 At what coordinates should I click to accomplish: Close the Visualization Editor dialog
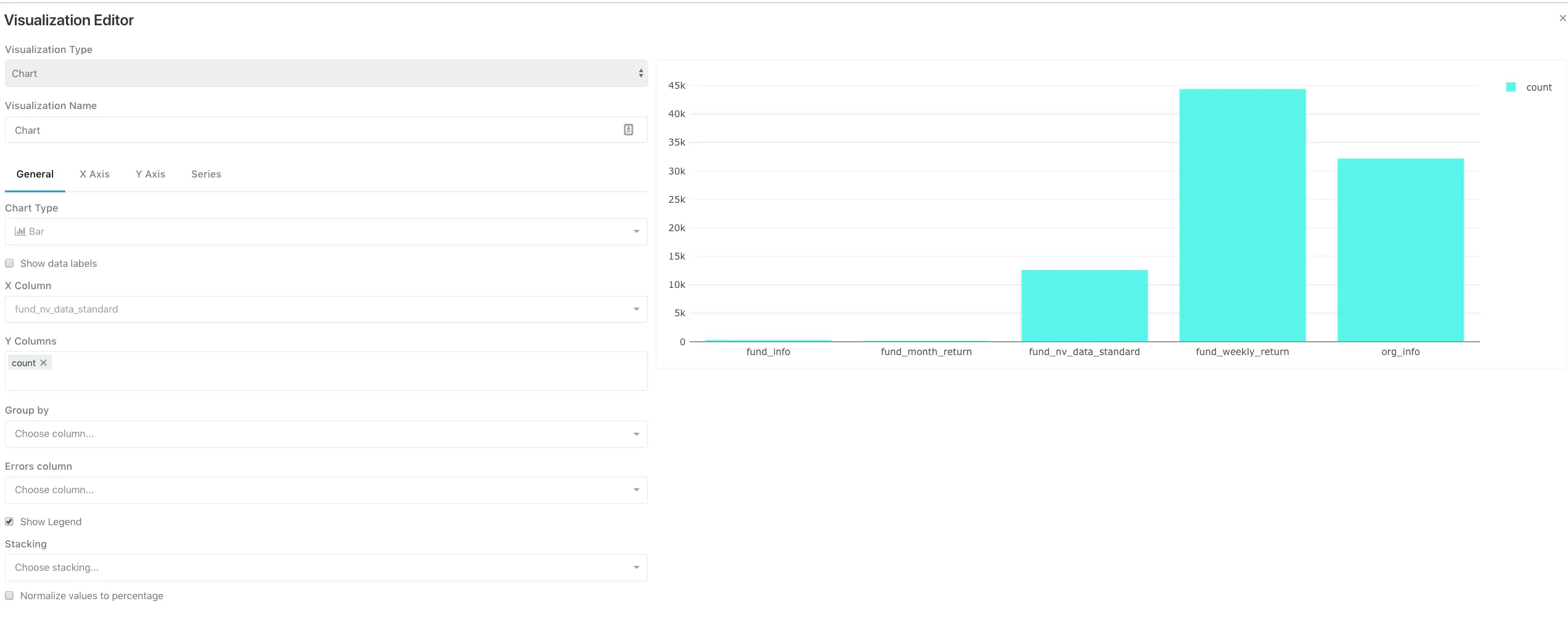click(x=1562, y=18)
